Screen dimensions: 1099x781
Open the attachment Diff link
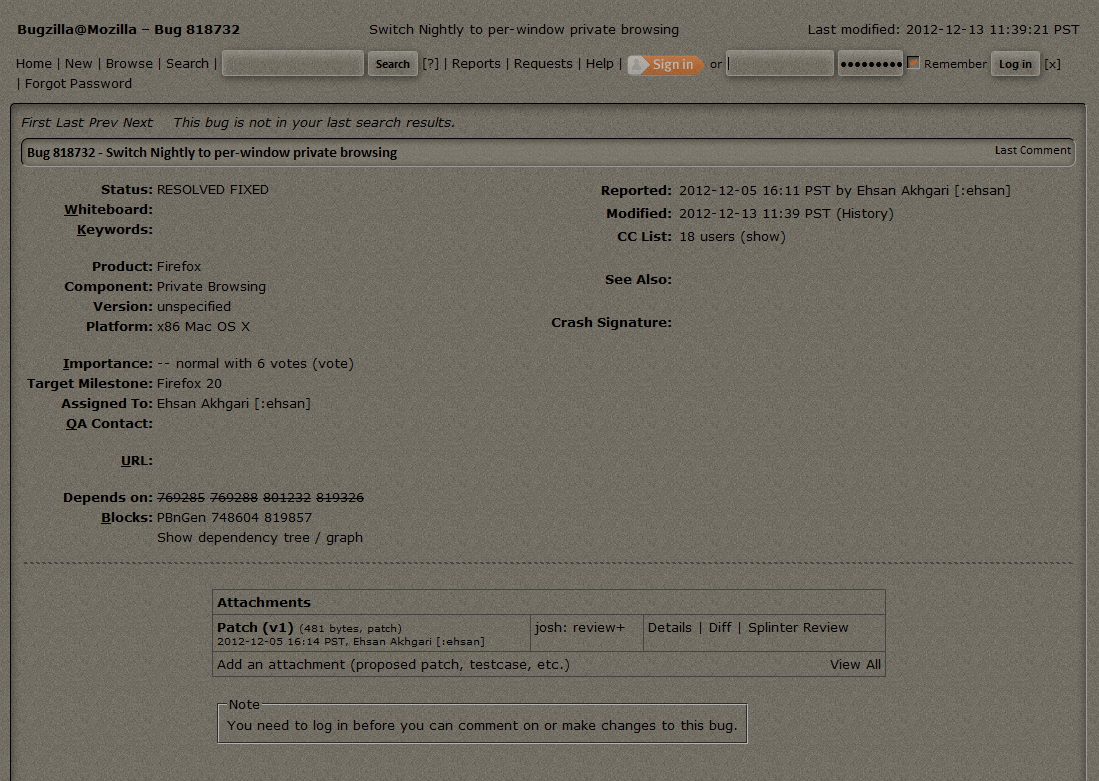720,627
